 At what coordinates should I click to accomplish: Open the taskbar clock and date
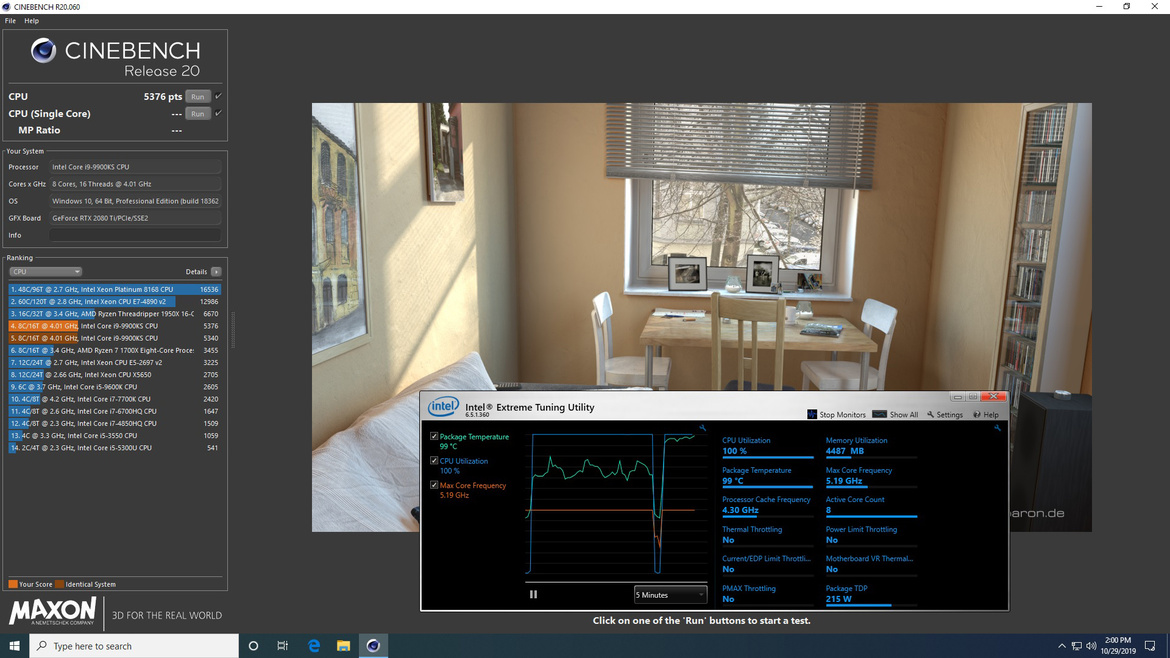click(1118, 646)
